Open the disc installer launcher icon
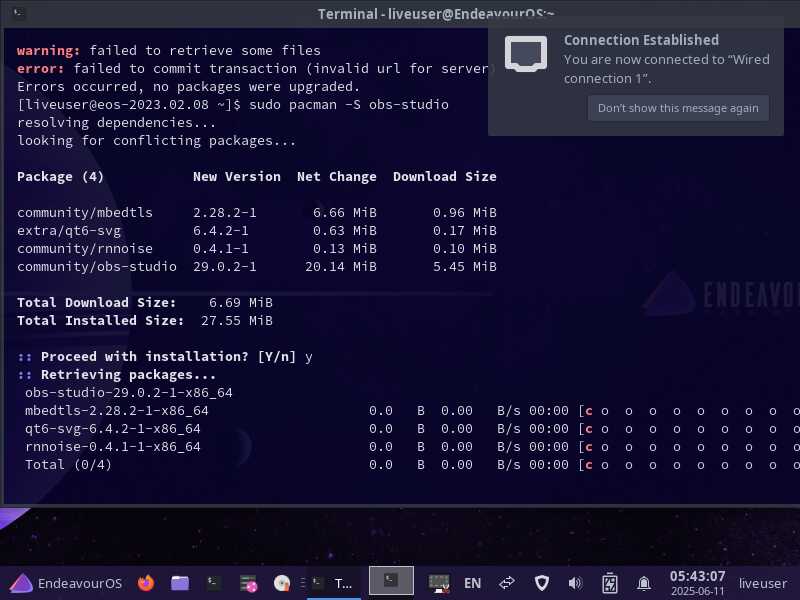The image size is (800, 600). pyautogui.click(x=282, y=583)
